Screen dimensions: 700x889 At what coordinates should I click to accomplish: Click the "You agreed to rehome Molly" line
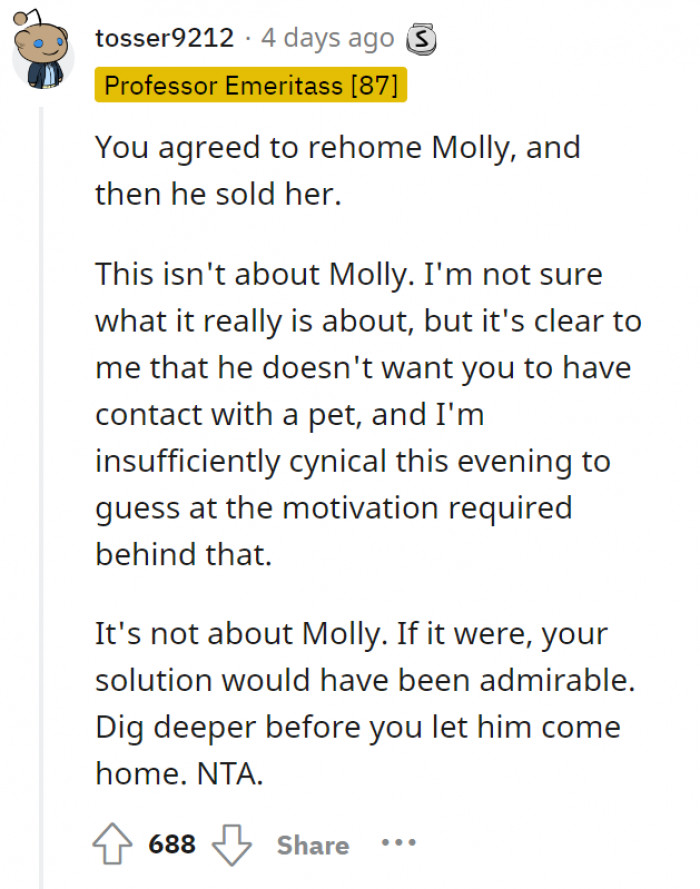point(337,148)
